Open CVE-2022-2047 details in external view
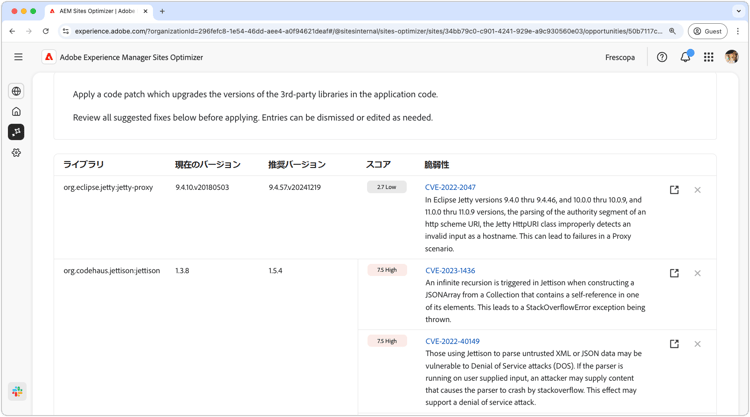The width and height of the screenshot is (750, 417). 674,190
